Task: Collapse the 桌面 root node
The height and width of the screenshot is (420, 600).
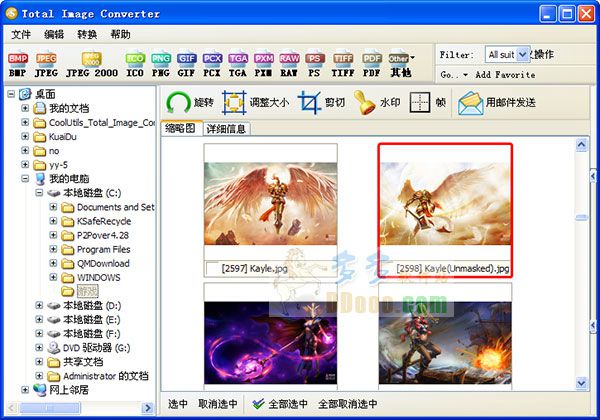Action: [x=11, y=94]
